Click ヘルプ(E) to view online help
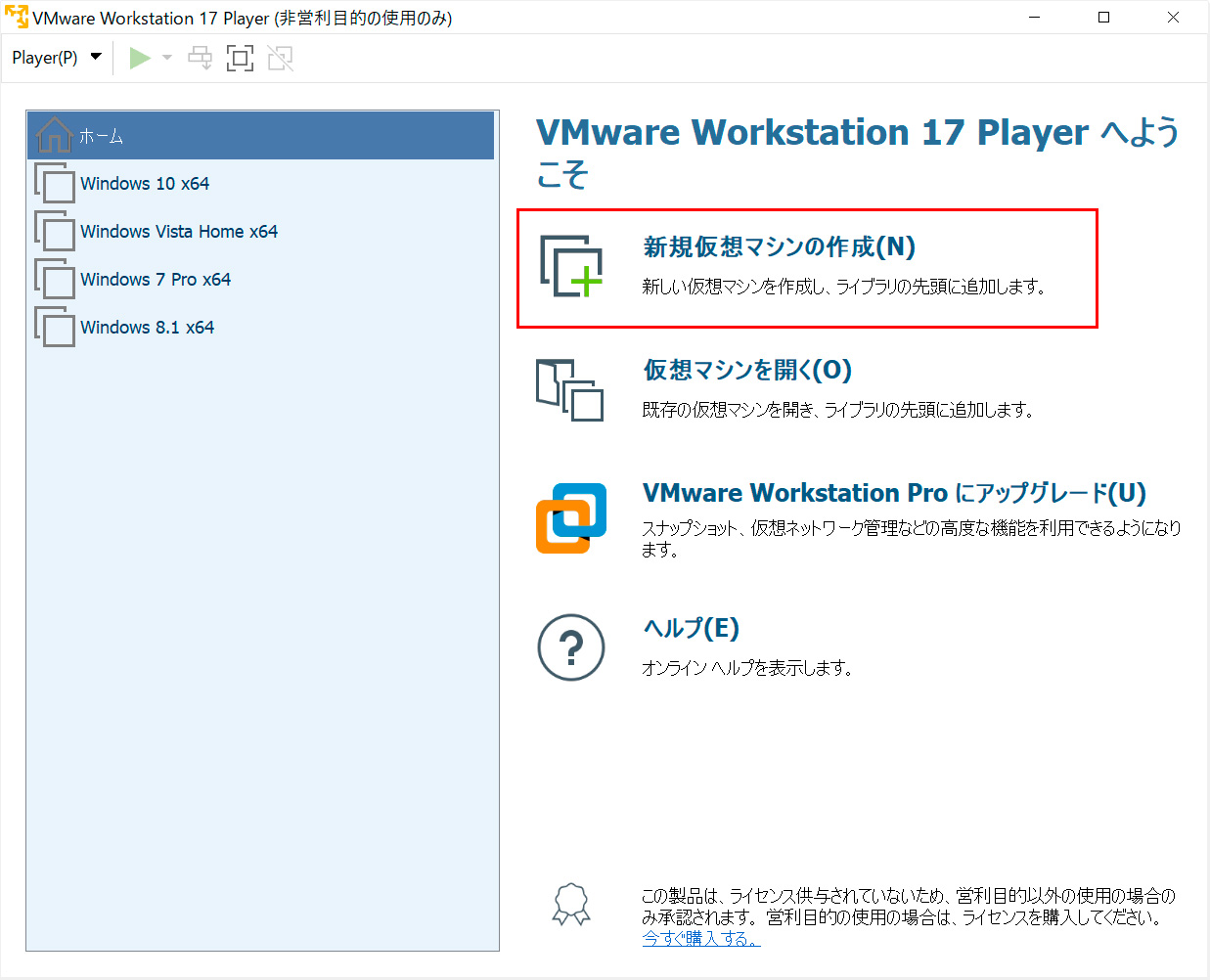The width and height of the screenshot is (1210, 980). pos(691,629)
